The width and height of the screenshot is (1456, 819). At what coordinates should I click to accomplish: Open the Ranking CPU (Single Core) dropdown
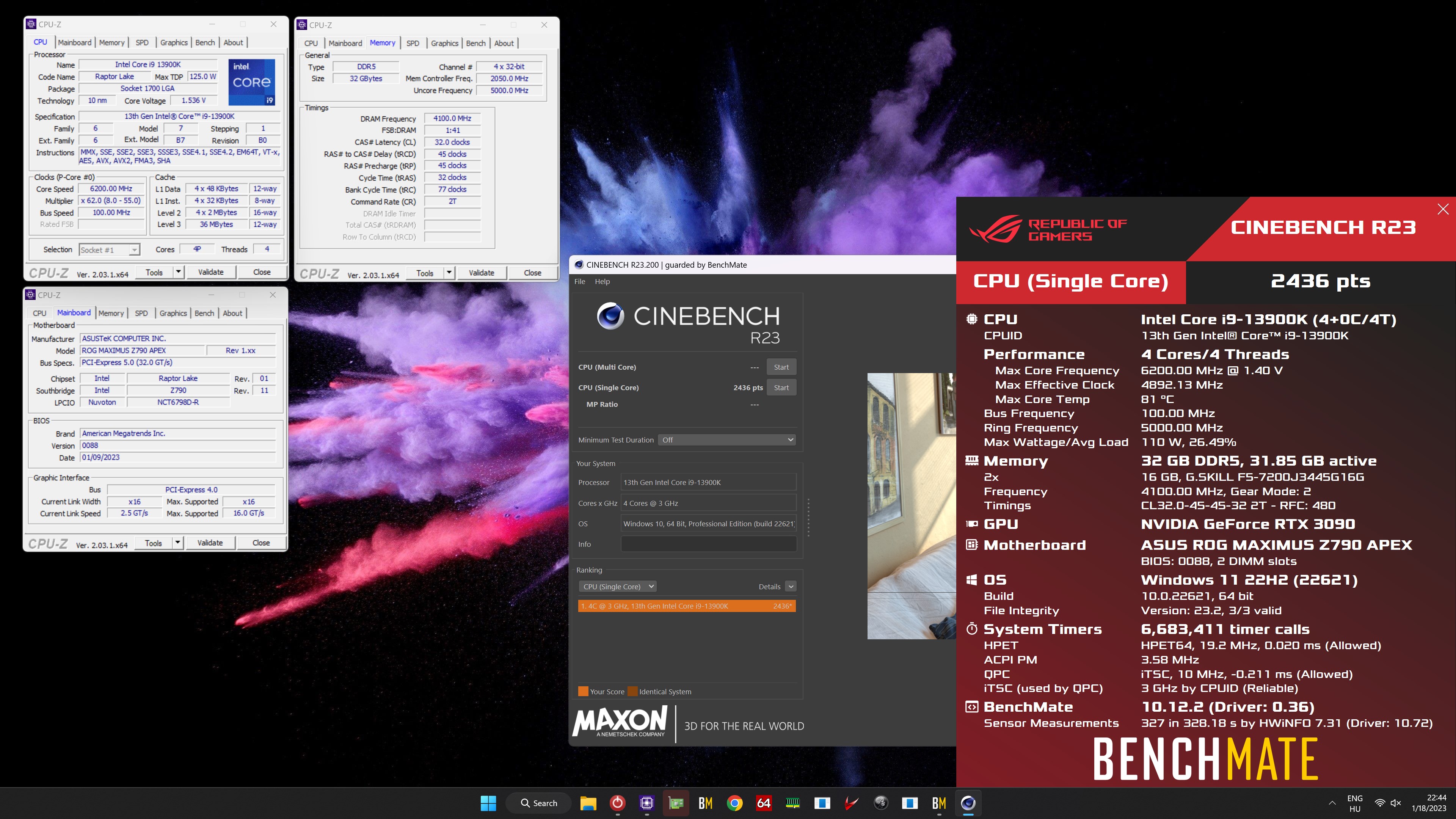click(618, 587)
